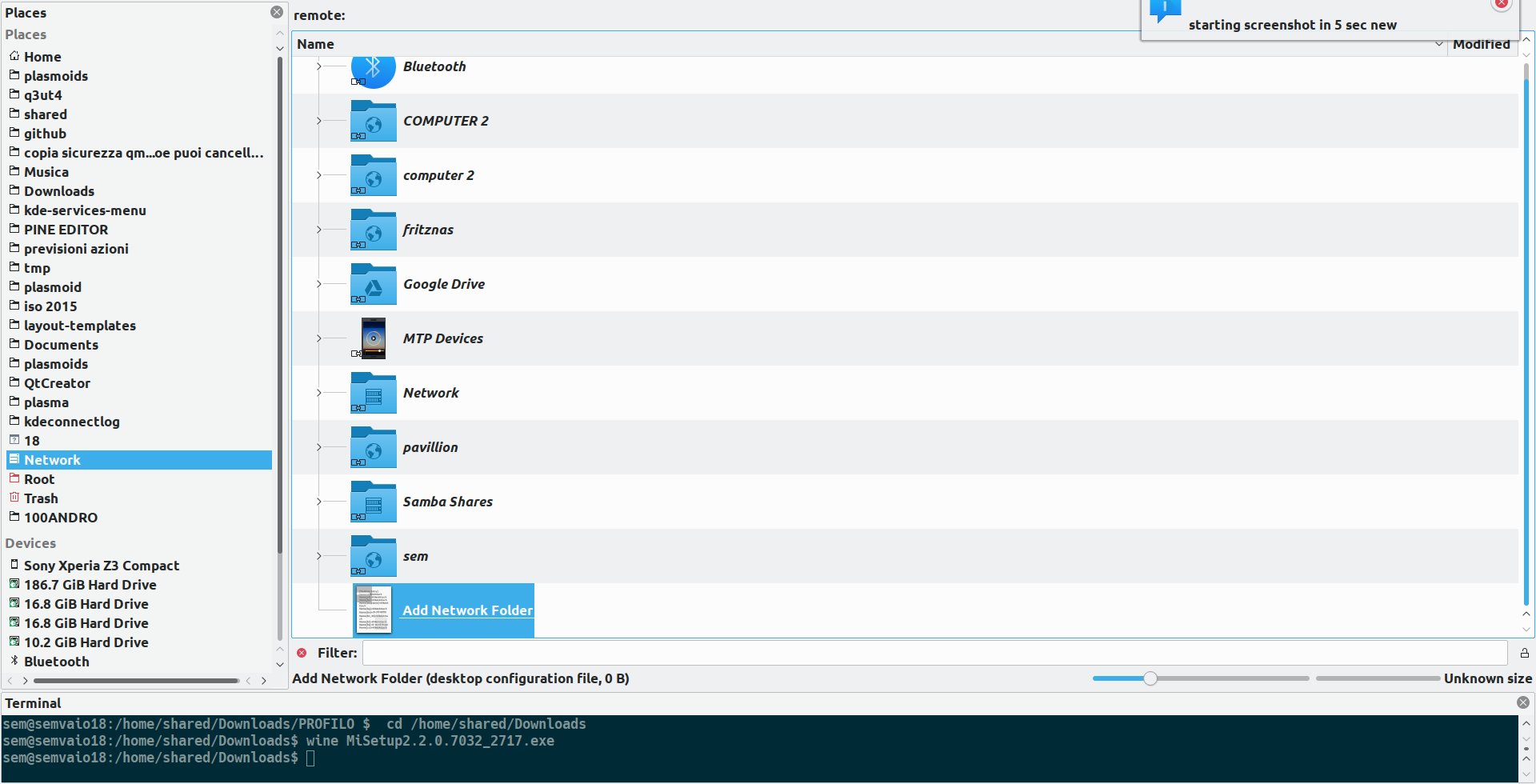The image size is (1536, 784).
Task: Expand the fritznas tree row
Action: [x=318, y=230]
